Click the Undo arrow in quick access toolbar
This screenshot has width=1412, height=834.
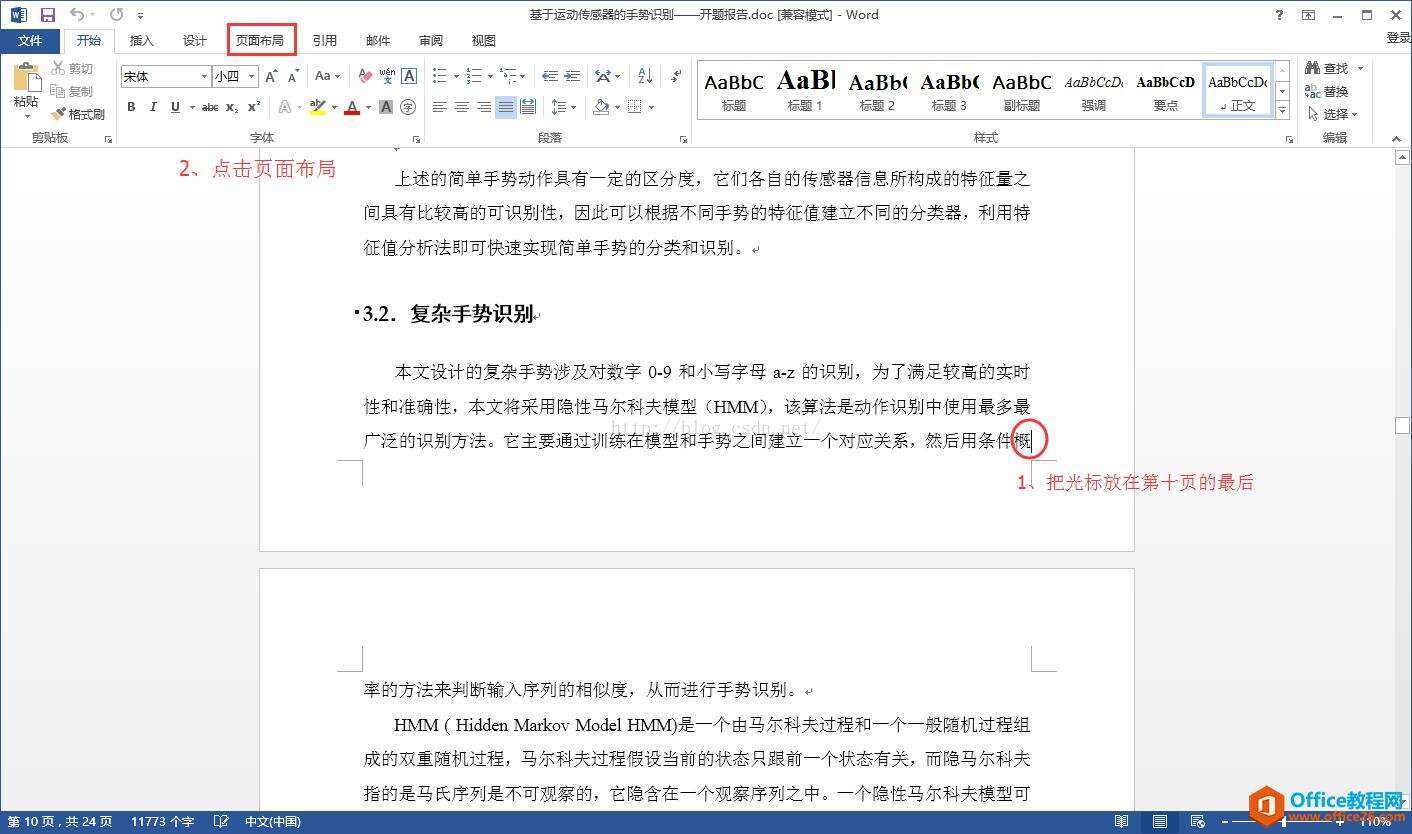click(77, 15)
